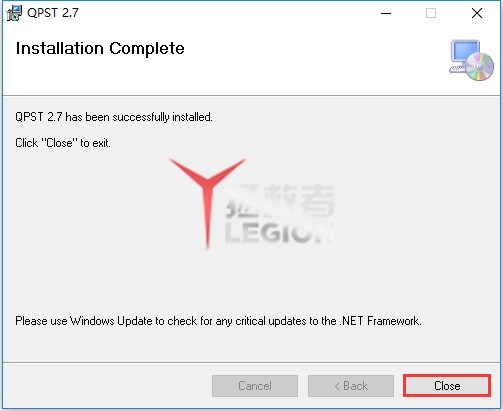Click the grayed-out maximize window icon
The image size is (503, 411).
431,13
